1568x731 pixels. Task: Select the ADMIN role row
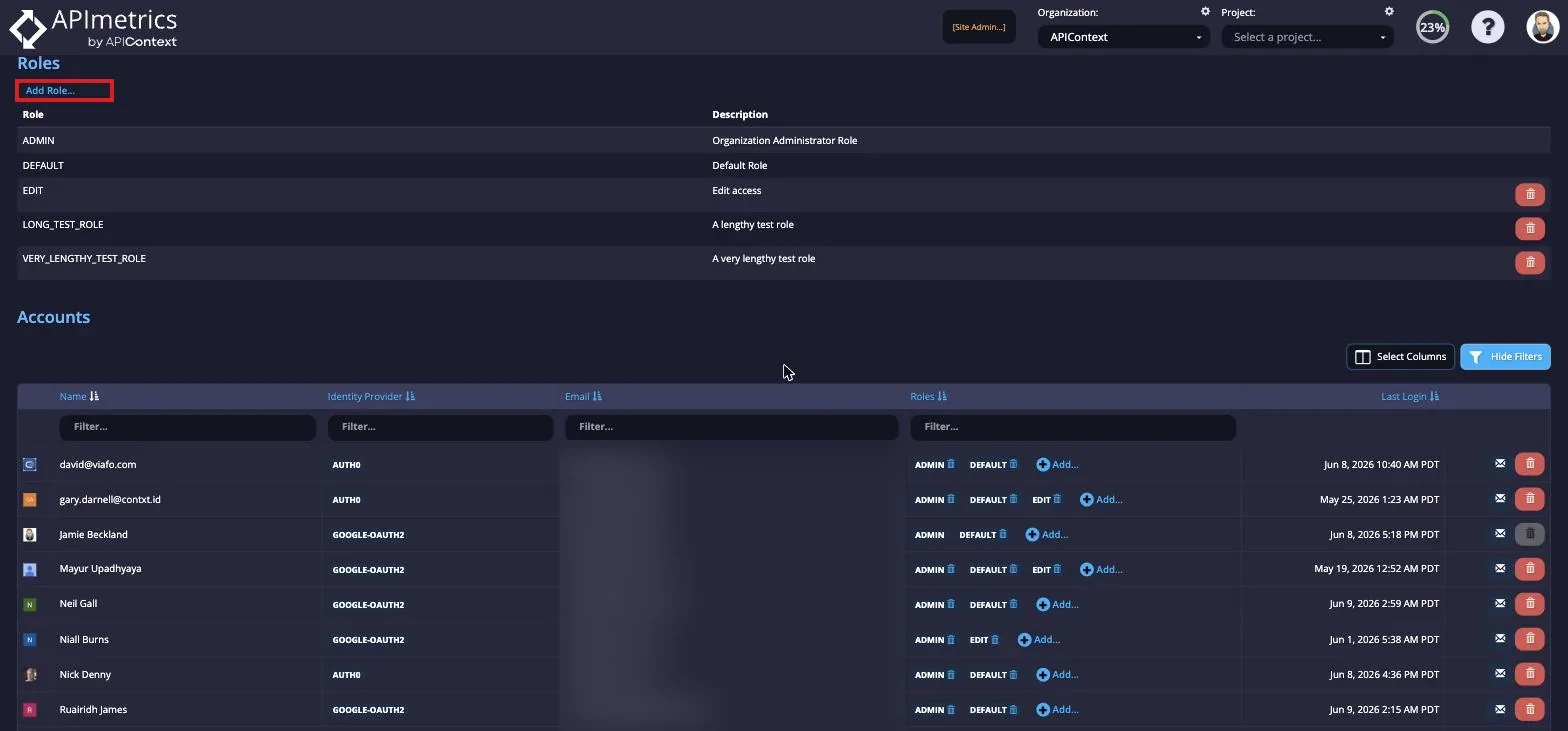784,140
